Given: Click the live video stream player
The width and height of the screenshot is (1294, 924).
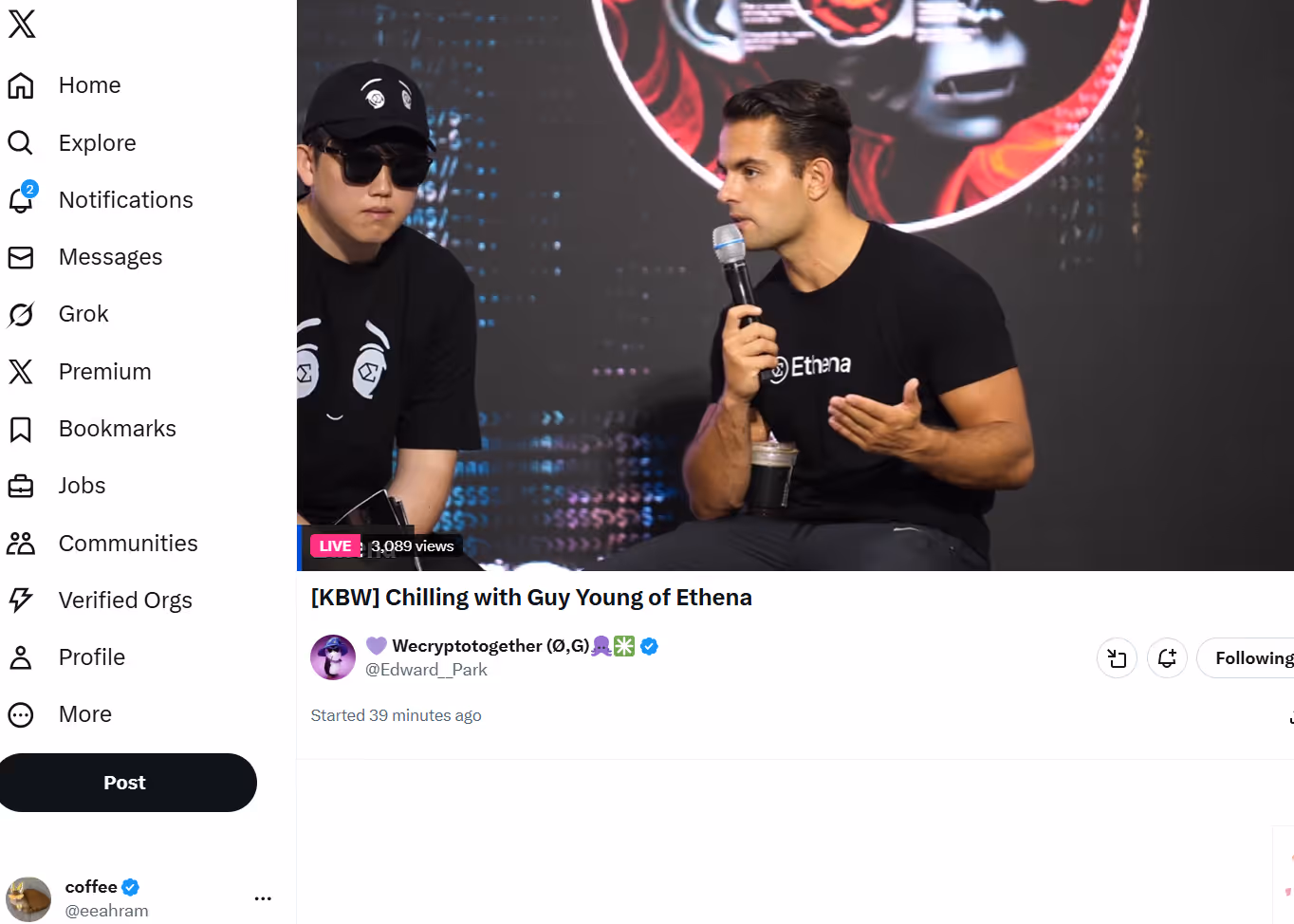Looking at the screenshot, I should coord(795,285).
